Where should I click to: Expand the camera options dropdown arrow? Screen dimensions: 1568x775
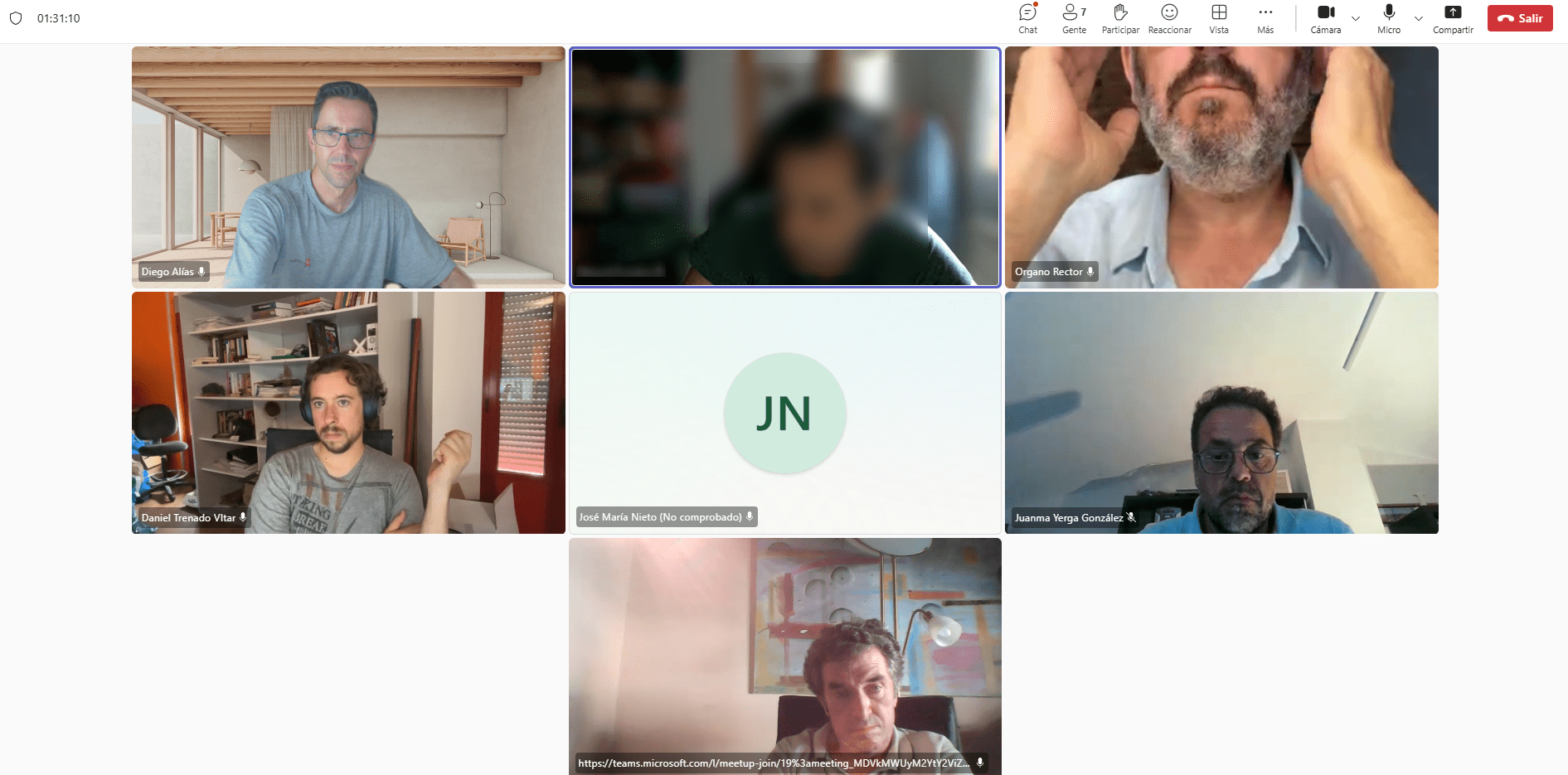click(x=1356, y=18)
